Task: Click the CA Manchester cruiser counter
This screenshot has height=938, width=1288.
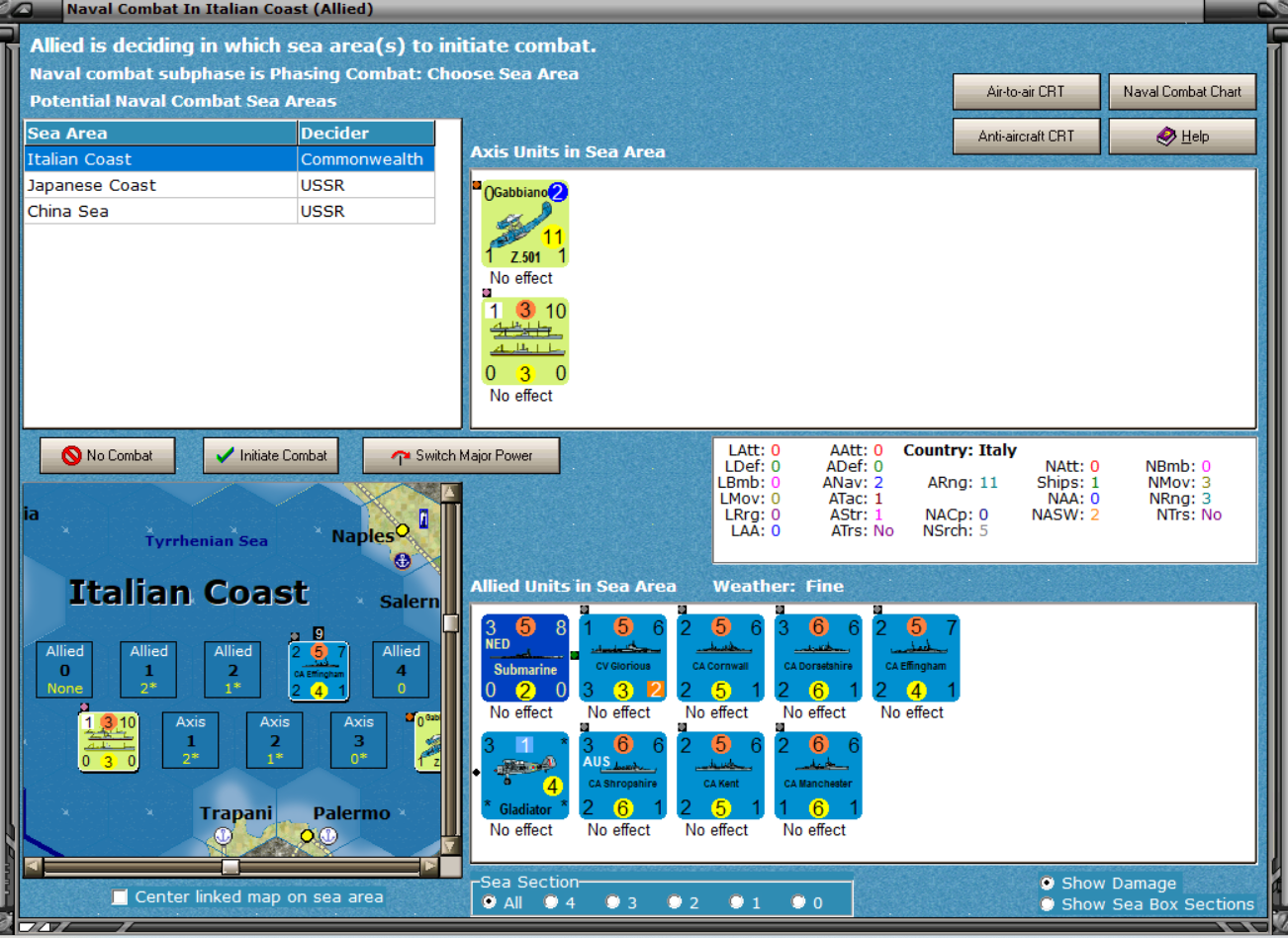Action: pos(819,776)
